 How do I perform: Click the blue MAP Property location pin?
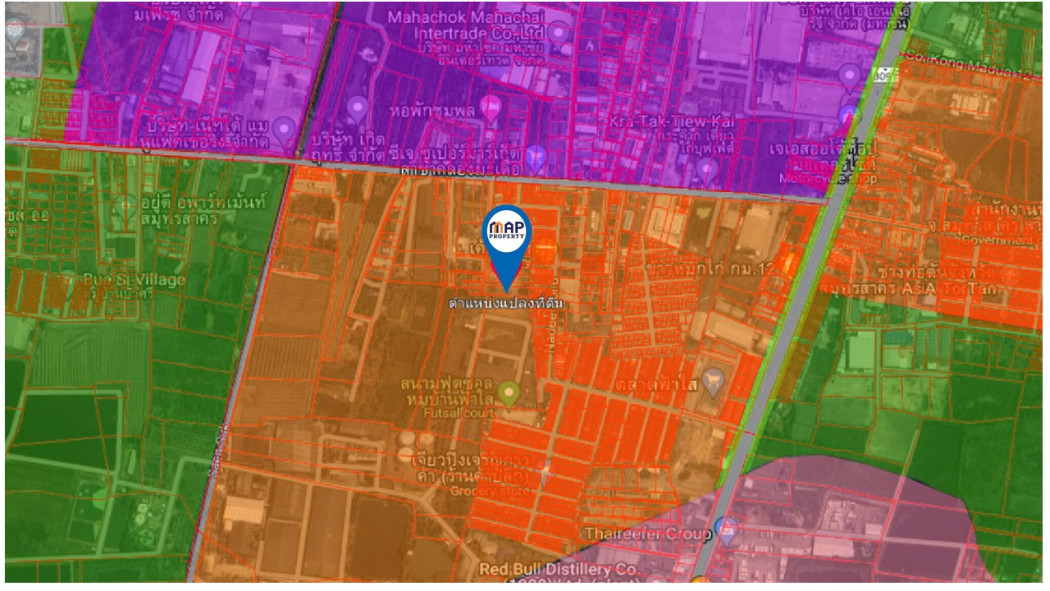tap(506, 248)
